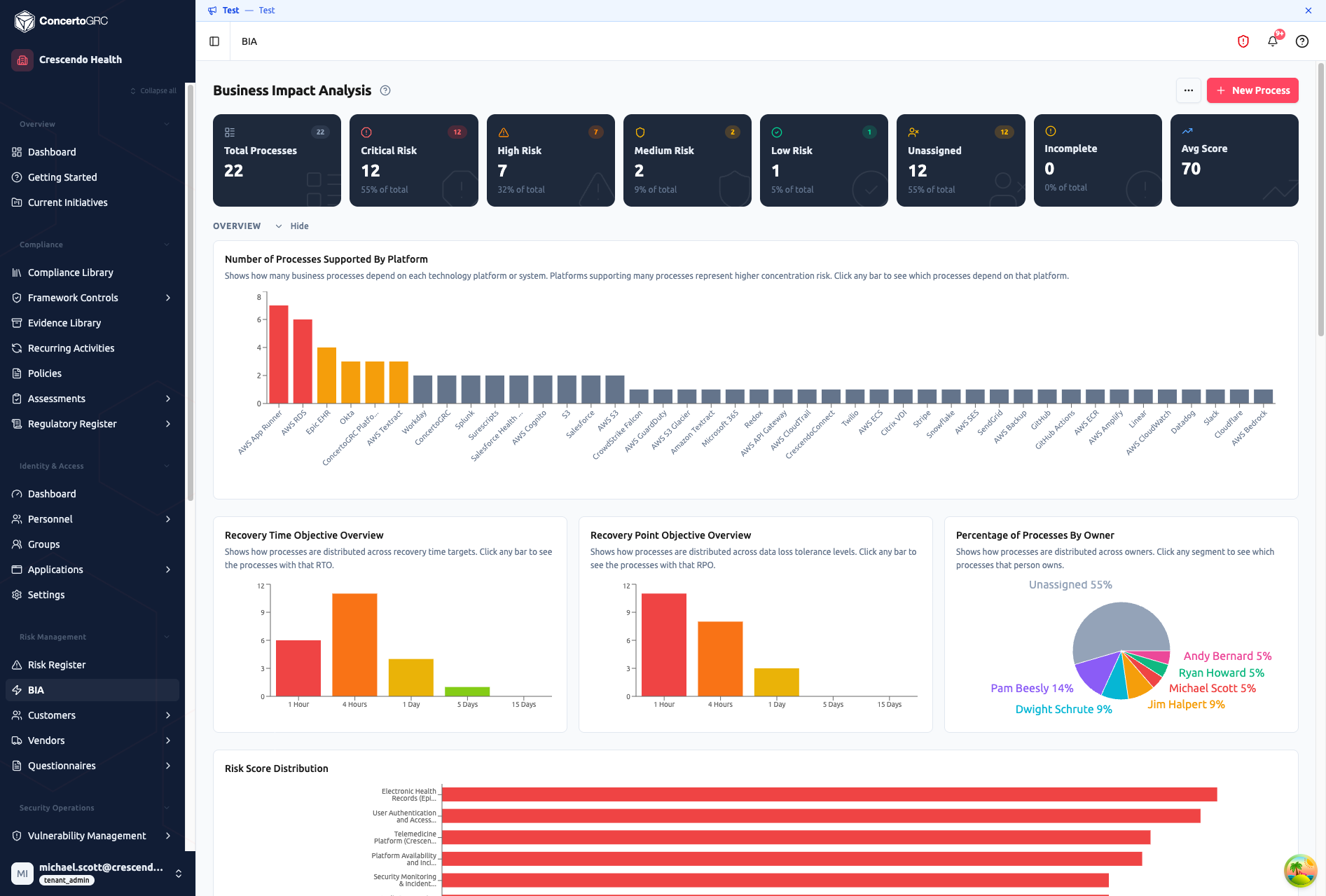The height and width of the screenshot is (896, 1326).
Task: Create a New Process
Action: click(x=1252, y=90)
